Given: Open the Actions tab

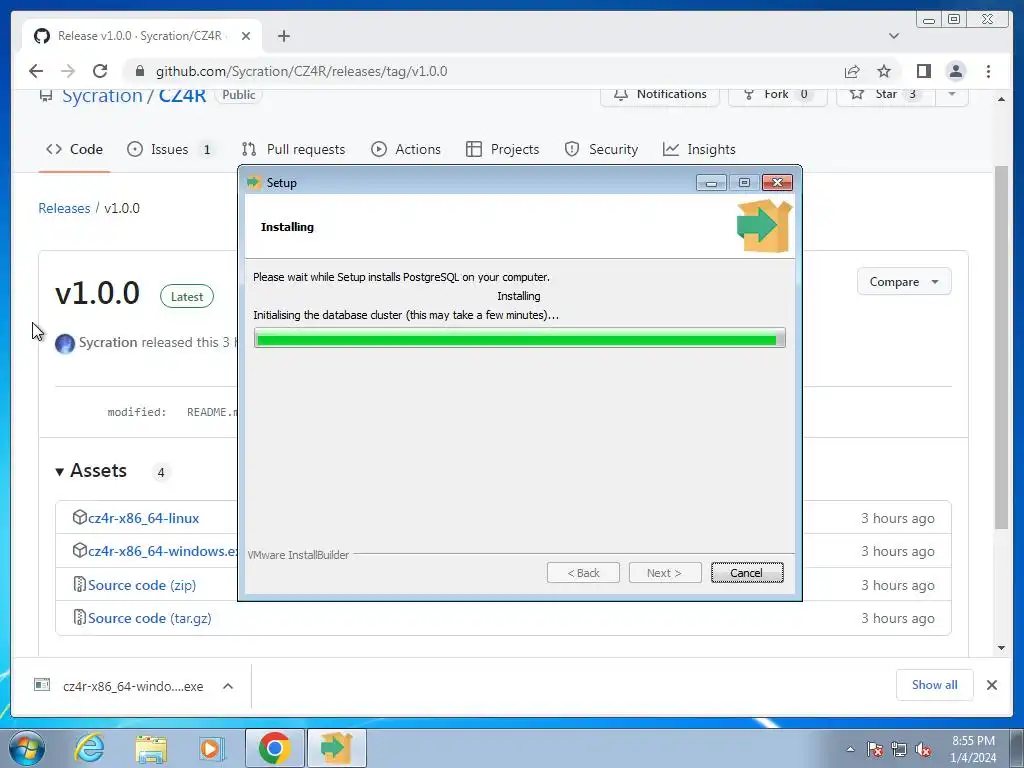Looking at the screenshot, I should coord(406,149).
